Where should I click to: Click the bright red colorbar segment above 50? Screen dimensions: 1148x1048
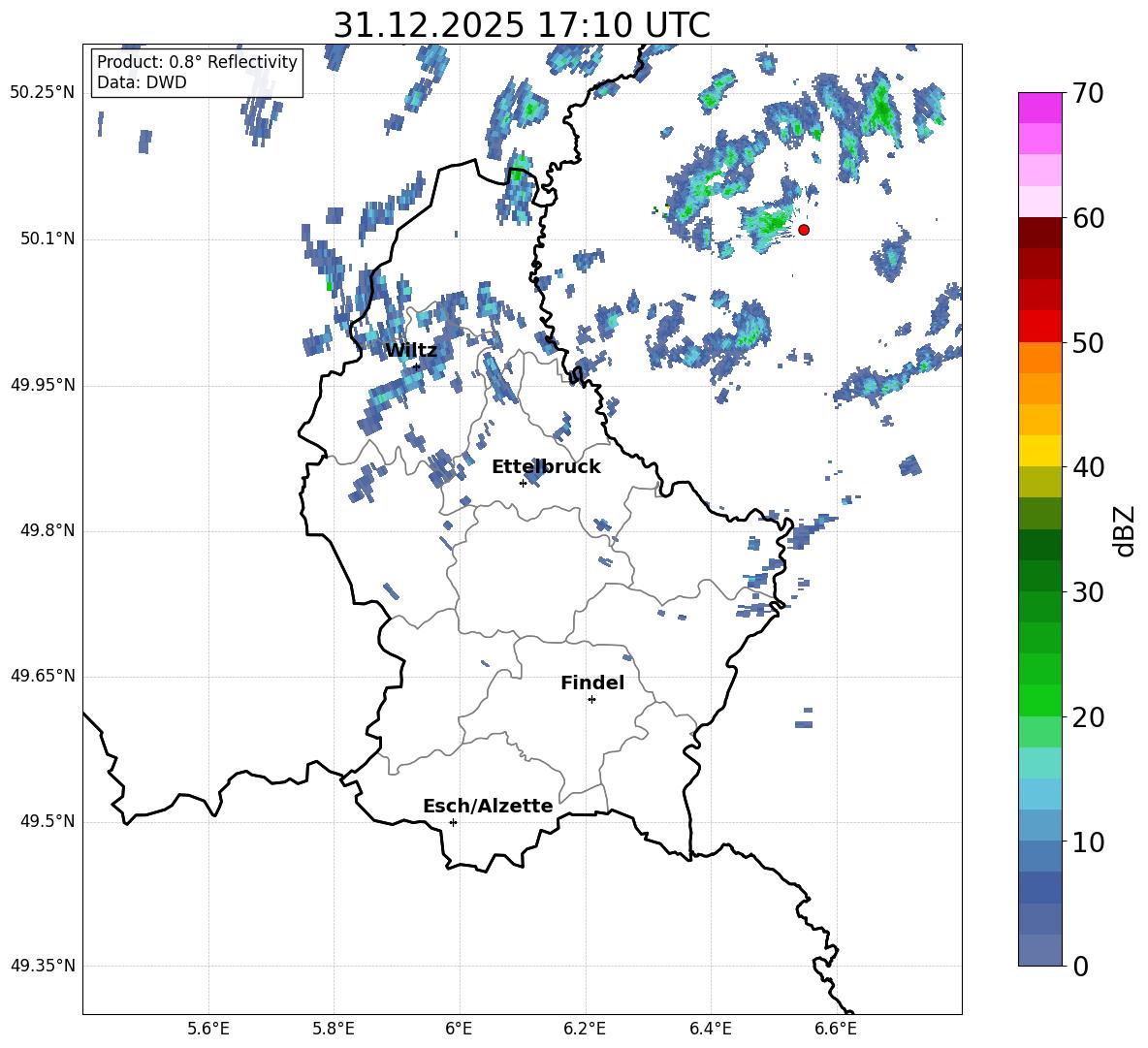click(1040, 327)
